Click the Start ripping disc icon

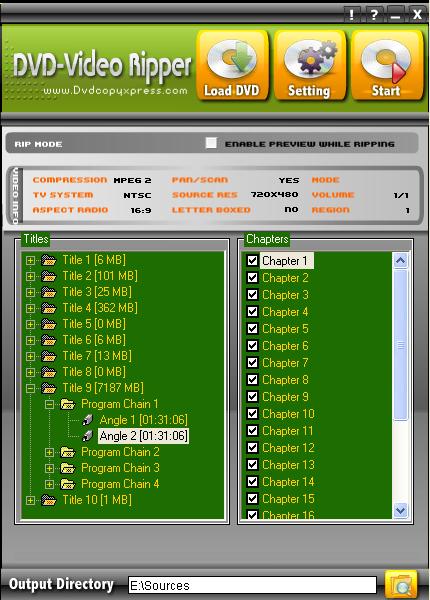(387, 66)
